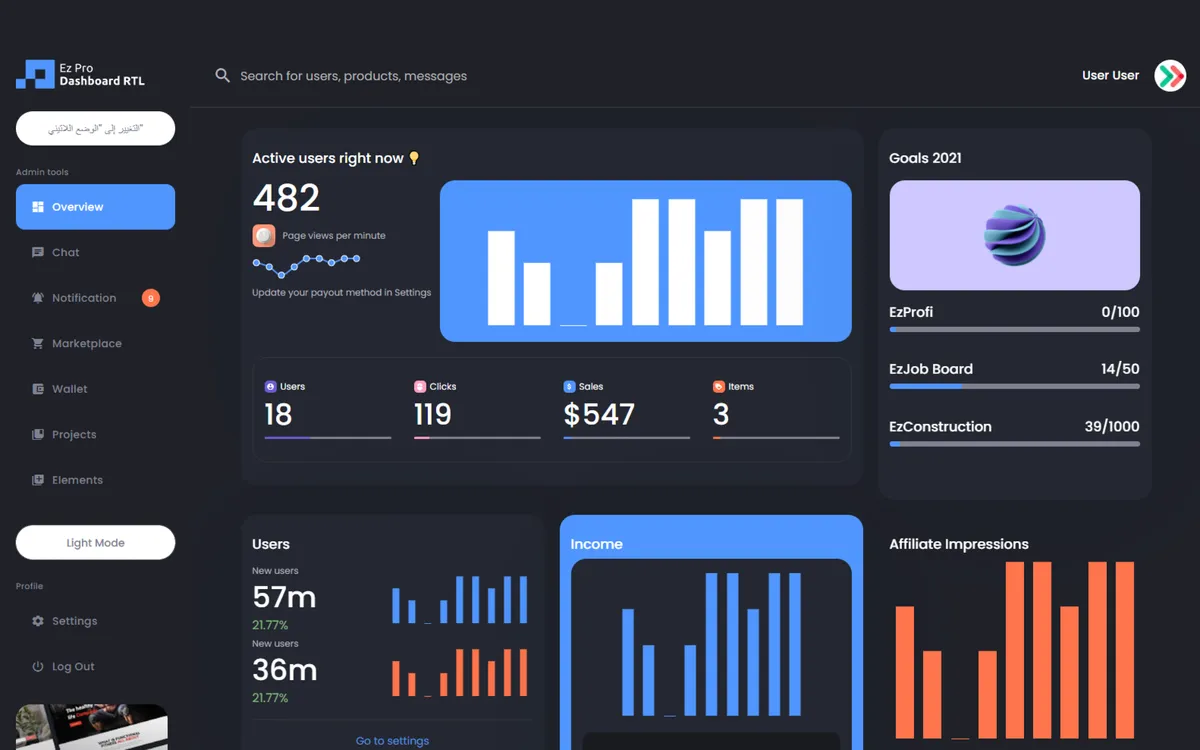Click the active users white bar chart

coord(645,261)
